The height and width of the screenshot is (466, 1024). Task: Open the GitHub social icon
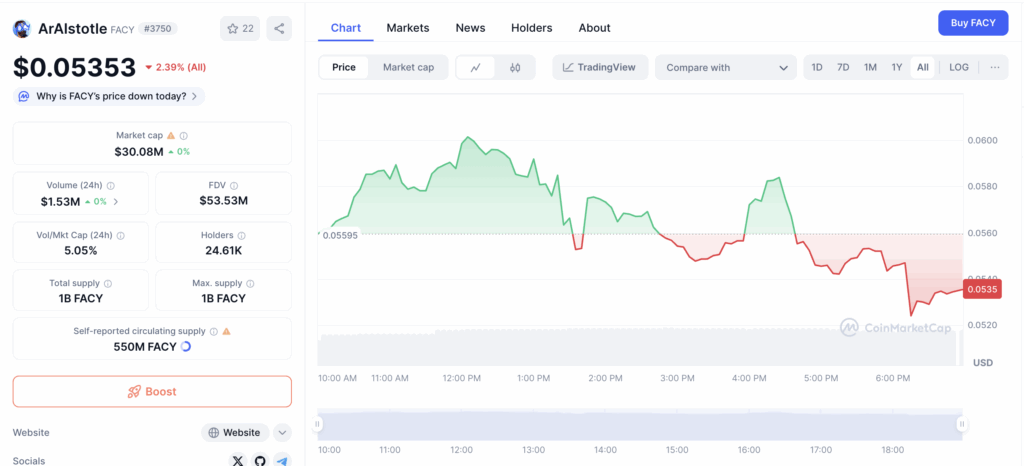[x=260, y=460]
